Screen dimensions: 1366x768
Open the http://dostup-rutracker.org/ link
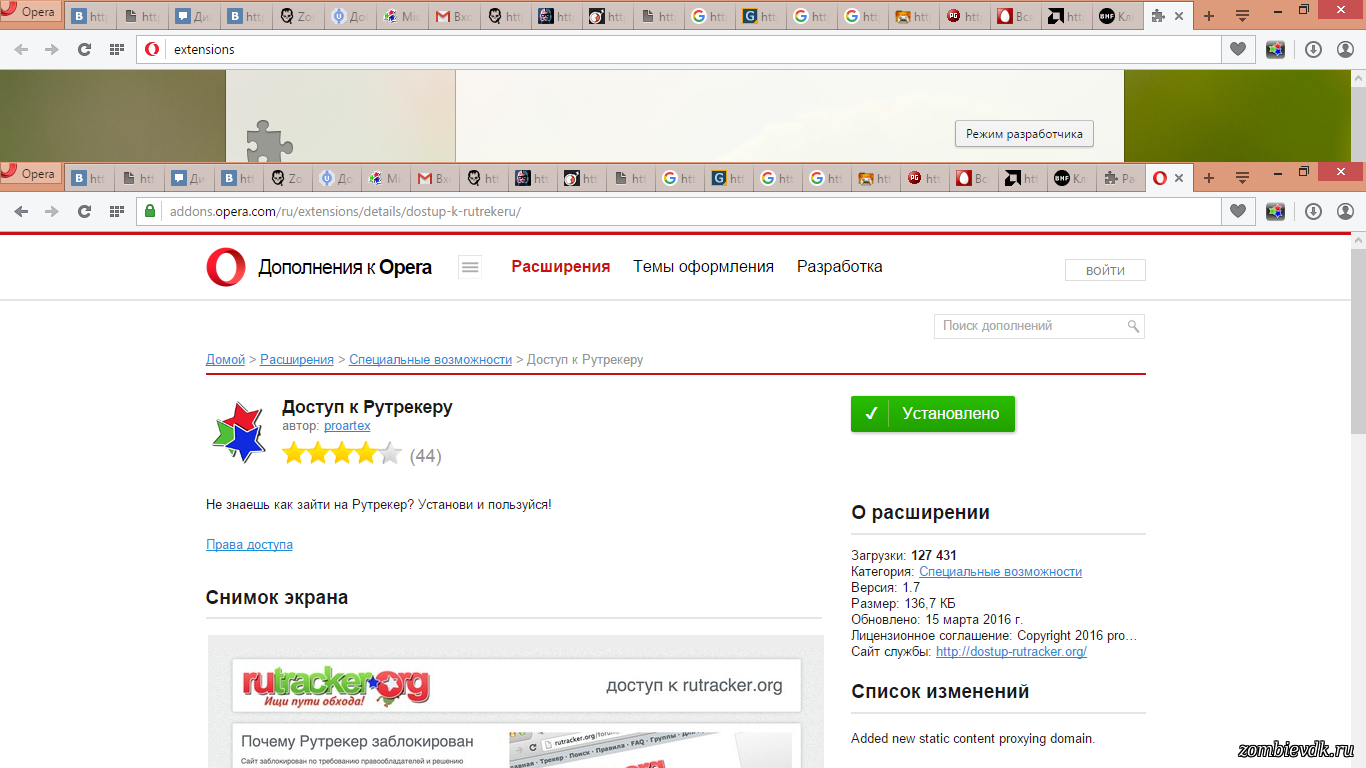pyautogui.click(x=1011, y=652)
